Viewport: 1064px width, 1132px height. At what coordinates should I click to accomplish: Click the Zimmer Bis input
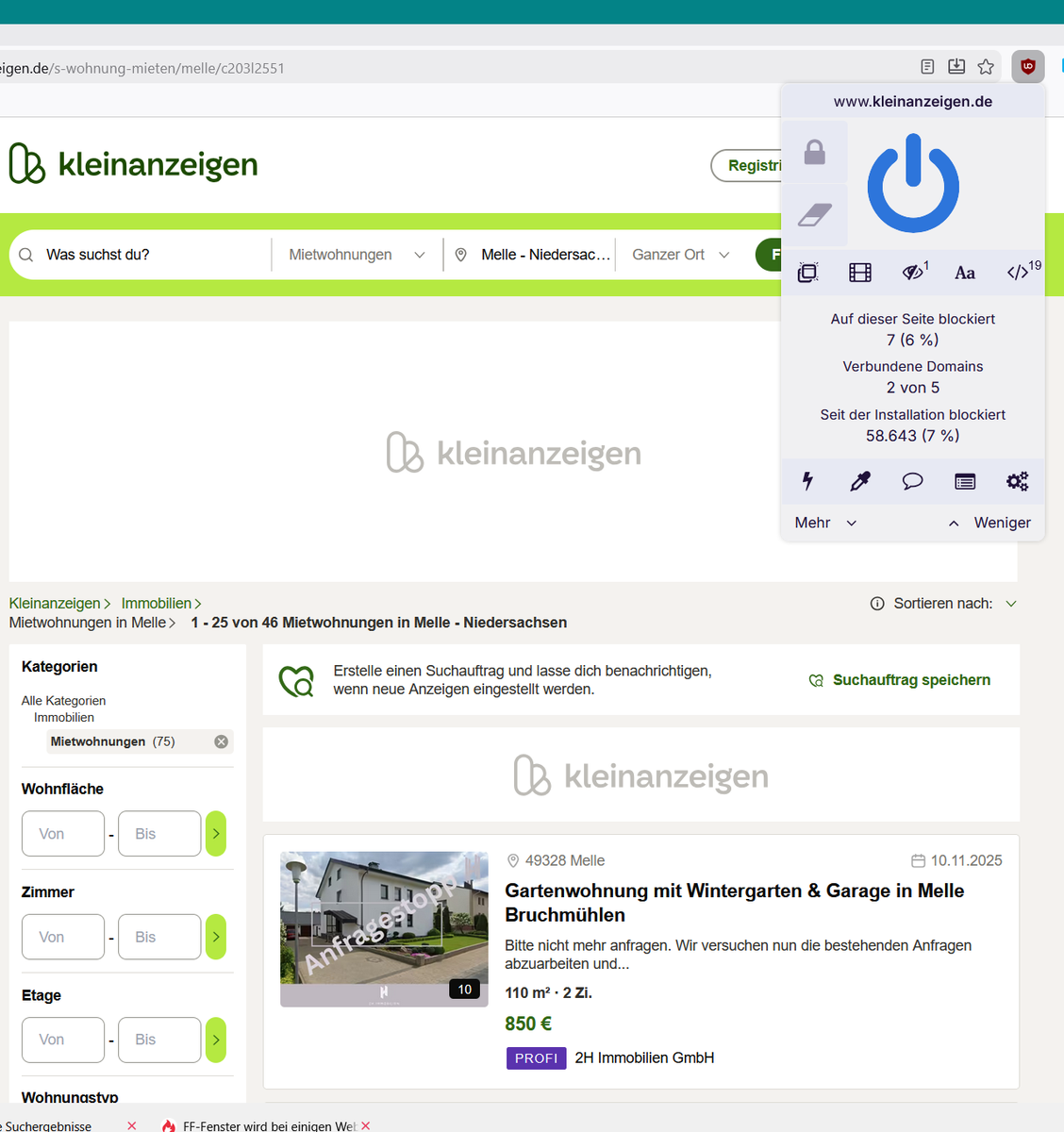pos(159,937)
